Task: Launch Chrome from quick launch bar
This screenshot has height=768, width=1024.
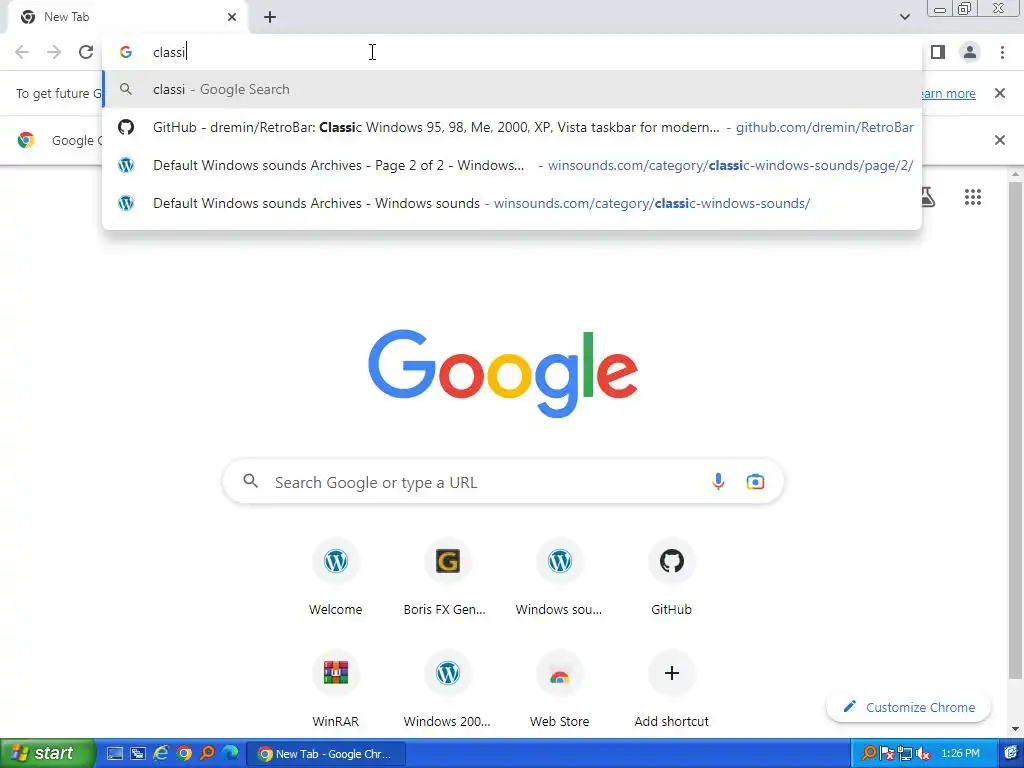Action: pos(184,754)
